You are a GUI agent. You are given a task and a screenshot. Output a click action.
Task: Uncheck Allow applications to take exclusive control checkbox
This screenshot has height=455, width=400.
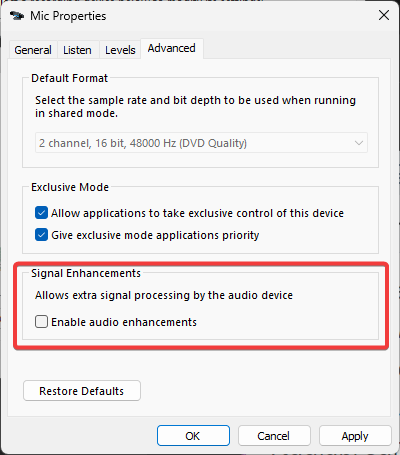coord(41,213)
